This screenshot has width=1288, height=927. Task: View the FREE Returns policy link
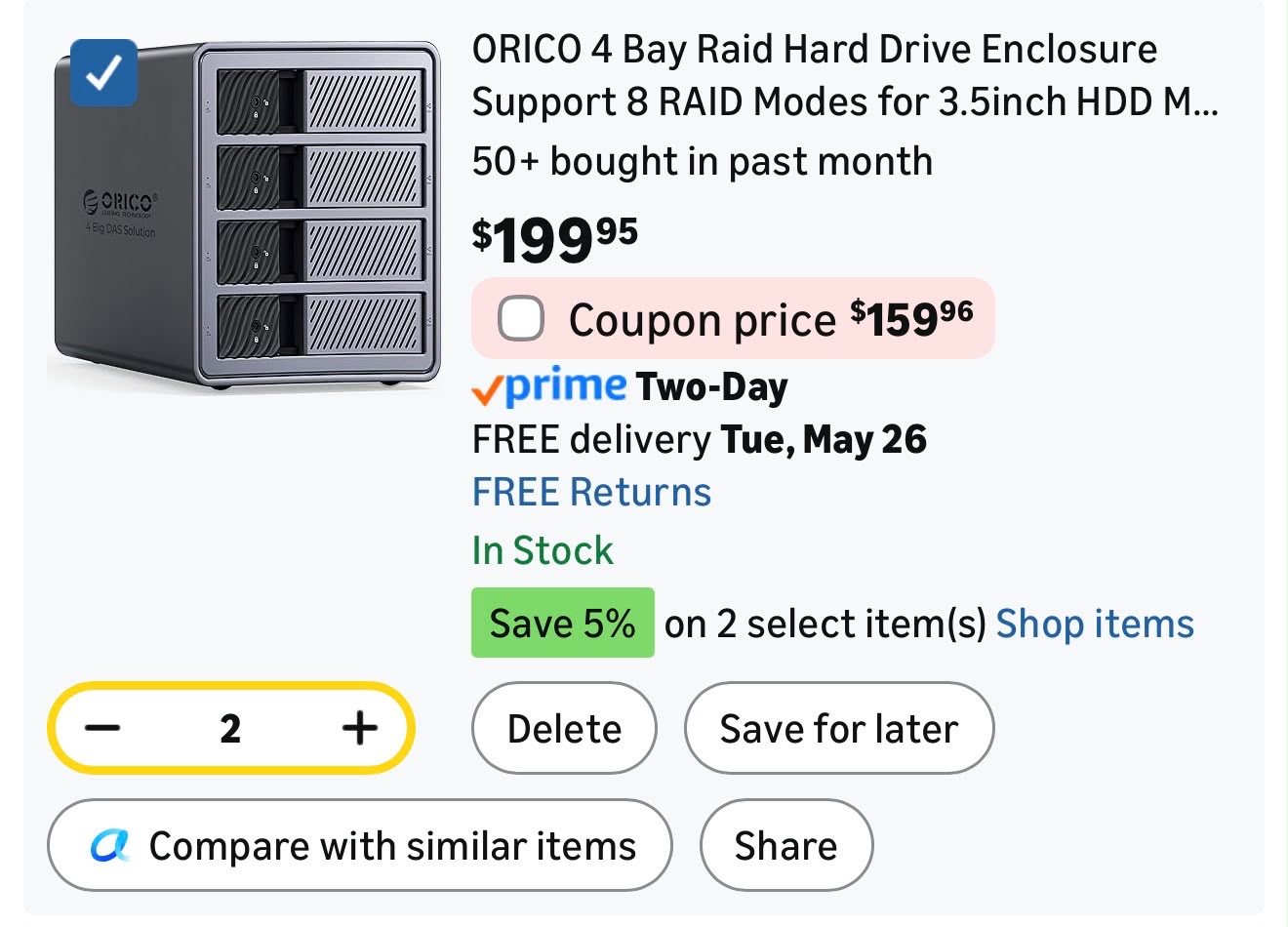591,492
